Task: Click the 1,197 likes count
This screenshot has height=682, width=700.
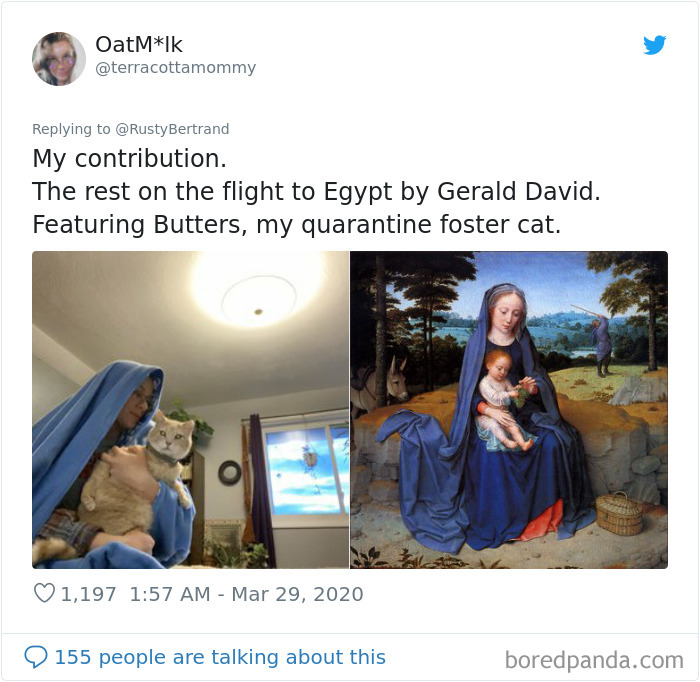Action: point(88,594)
